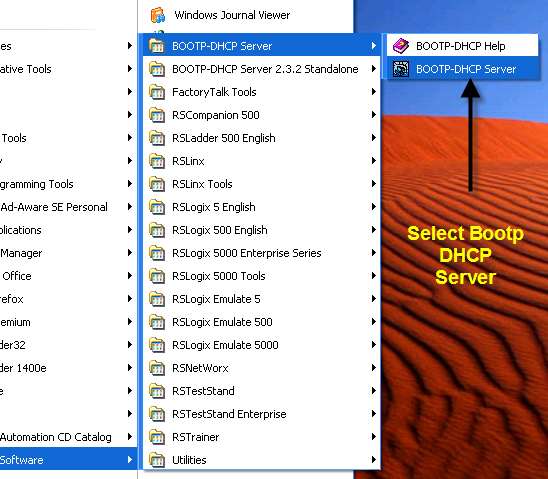Screen dimensions: 548x479
Task: Expand submenu arrow for RSLogix 500 English
Action: [374, 230]
